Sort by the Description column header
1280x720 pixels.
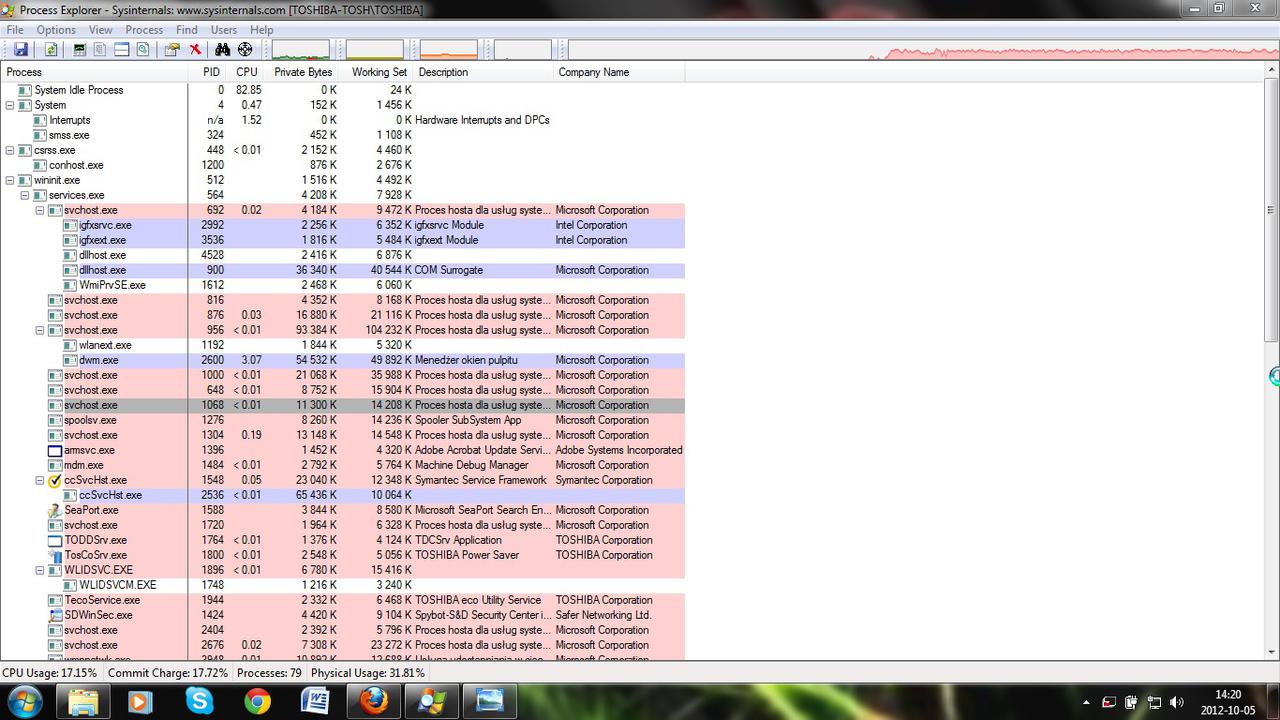point(484,72)
